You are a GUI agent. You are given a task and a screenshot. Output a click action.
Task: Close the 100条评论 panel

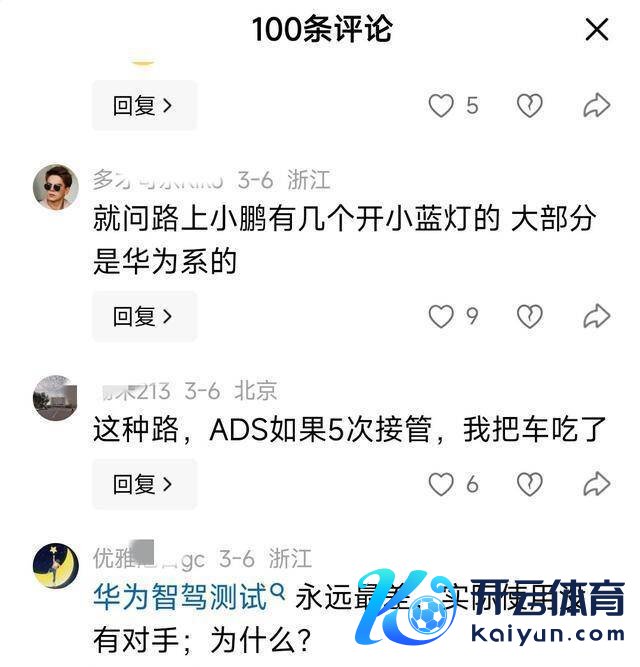[x=597, y=29]
